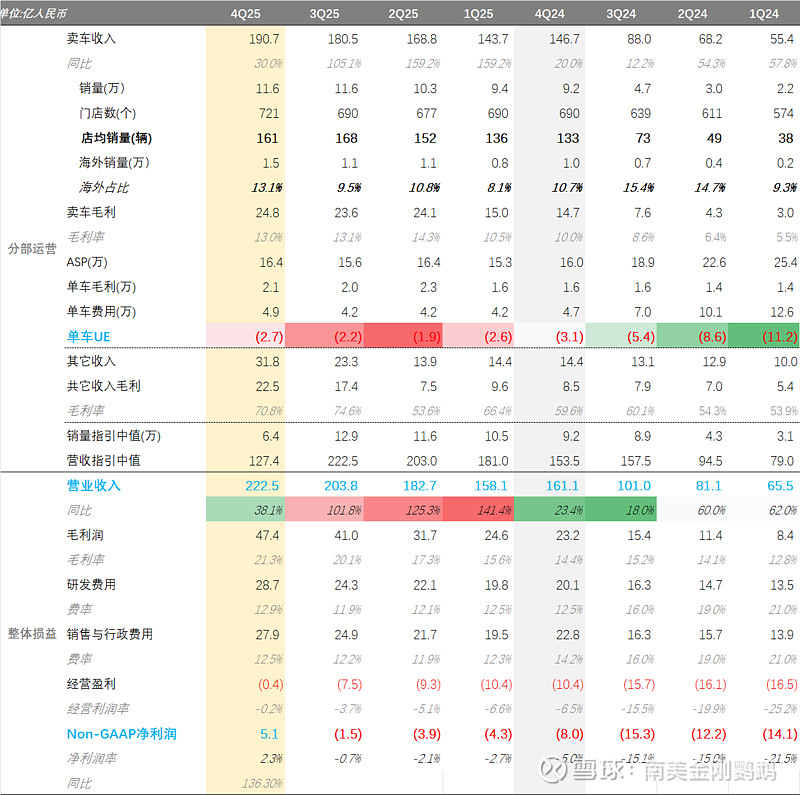800x795 pixels.
Task: Select 65.5 in the 营业收入 row
Action: coord(780,486)
